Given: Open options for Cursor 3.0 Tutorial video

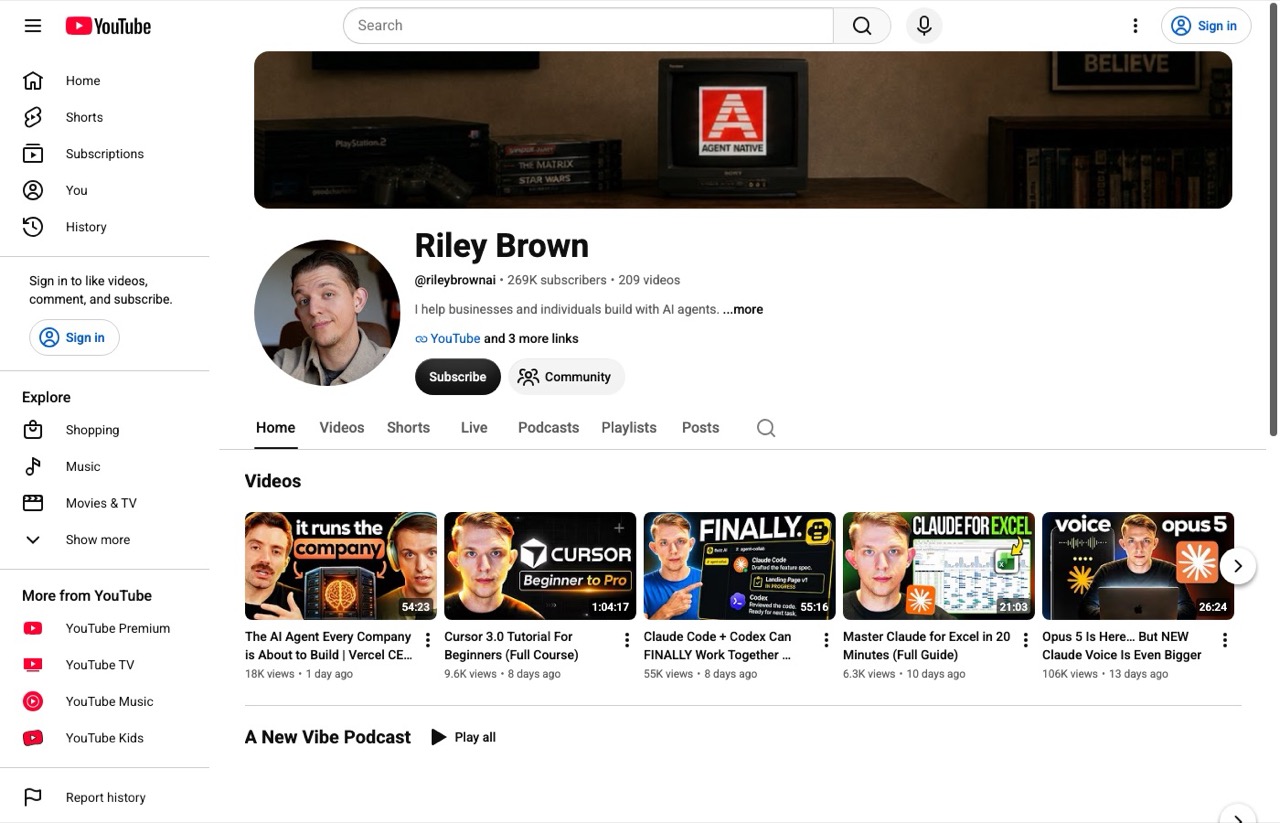Looking at the screenshot, I should (x=627, y=640).
